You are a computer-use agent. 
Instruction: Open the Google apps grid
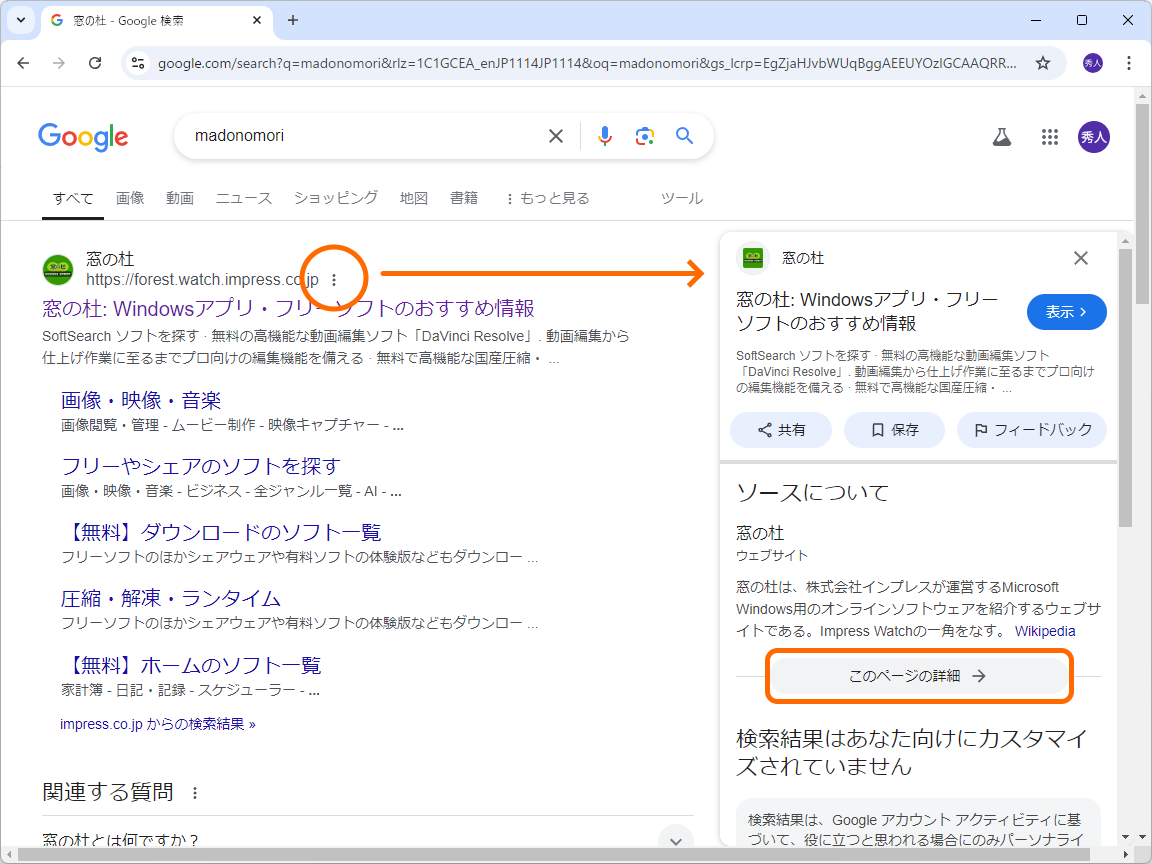coord(1049,137)
